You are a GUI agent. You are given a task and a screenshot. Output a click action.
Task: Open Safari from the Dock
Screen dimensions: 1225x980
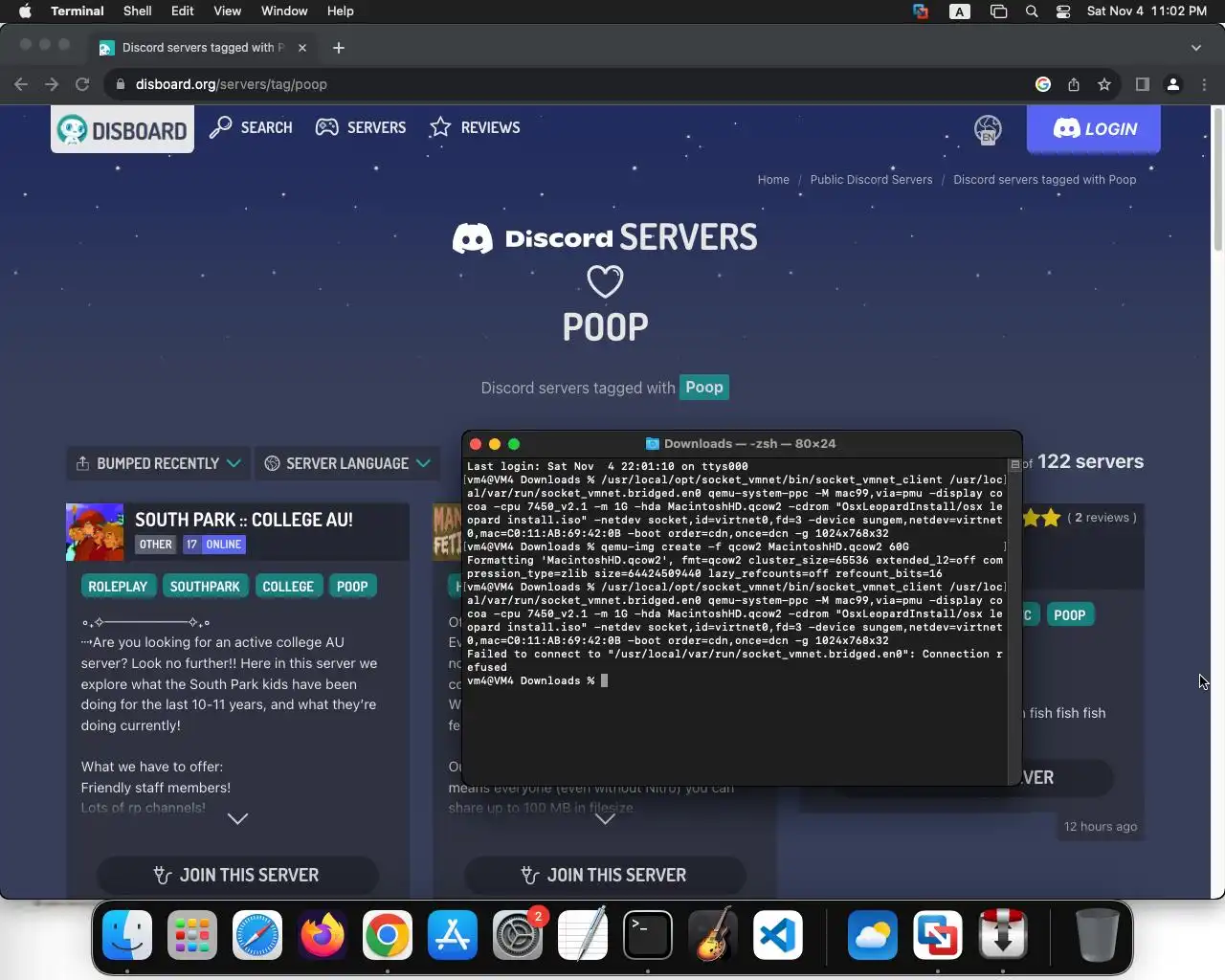tap(257, 935)
